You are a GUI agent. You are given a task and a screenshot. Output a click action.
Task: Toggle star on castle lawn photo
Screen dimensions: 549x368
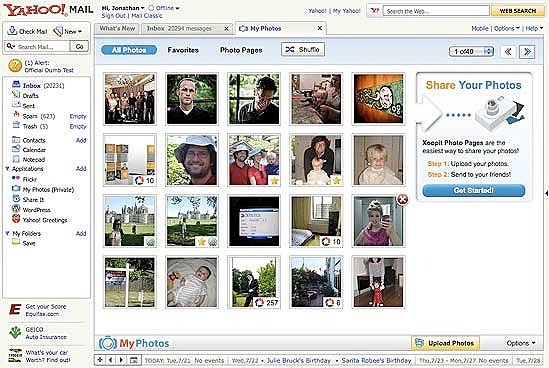[201, 241]
